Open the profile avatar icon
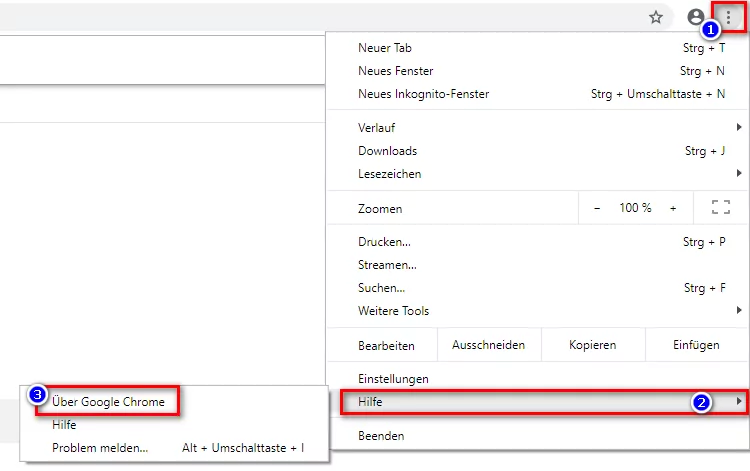 click(696, 17)
